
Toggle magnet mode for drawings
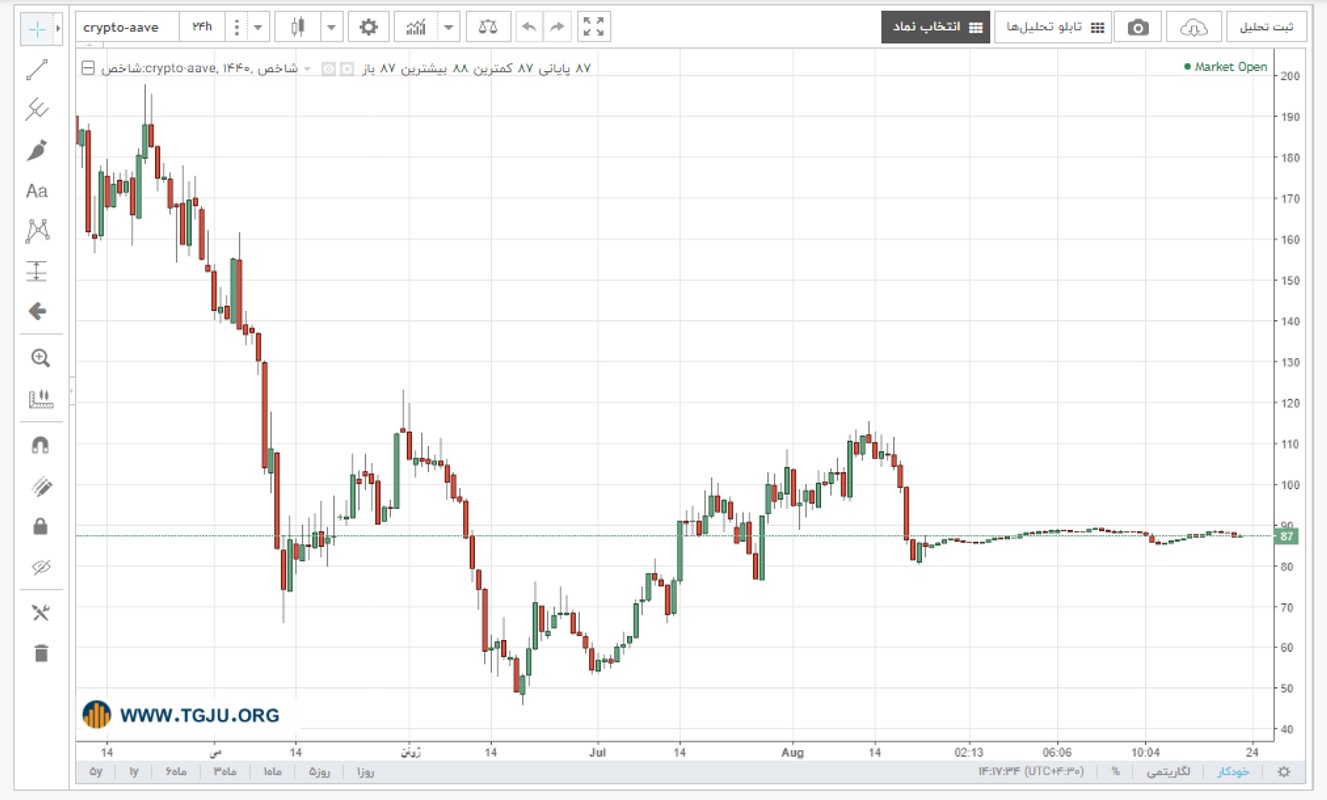click(40, 446)
